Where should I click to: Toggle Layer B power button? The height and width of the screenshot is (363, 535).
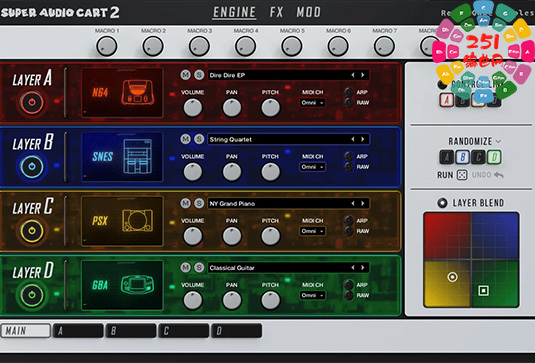[32, 166]
